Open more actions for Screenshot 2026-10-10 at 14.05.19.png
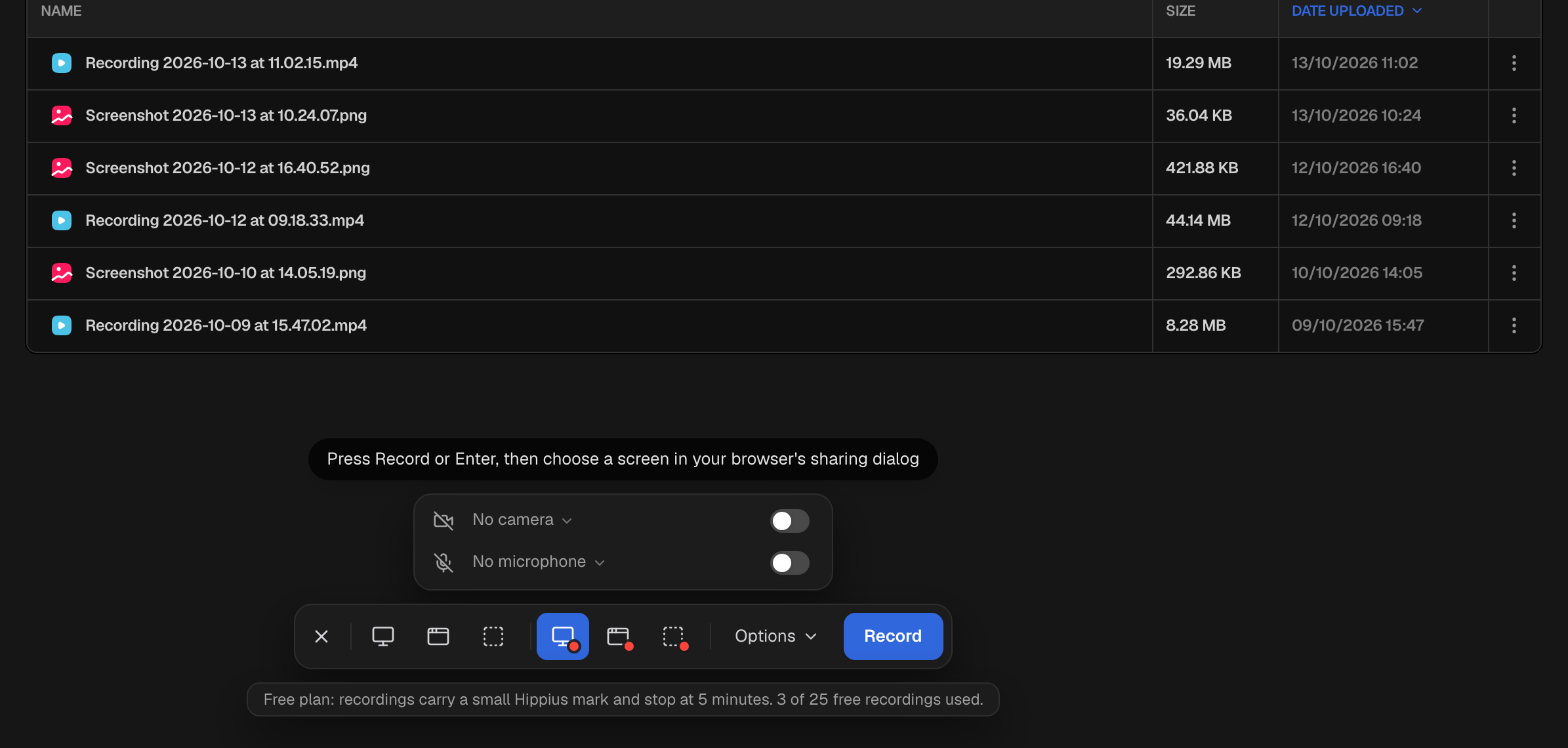The height and width of the screenshot is (748, 1568). pos(1514,273)
